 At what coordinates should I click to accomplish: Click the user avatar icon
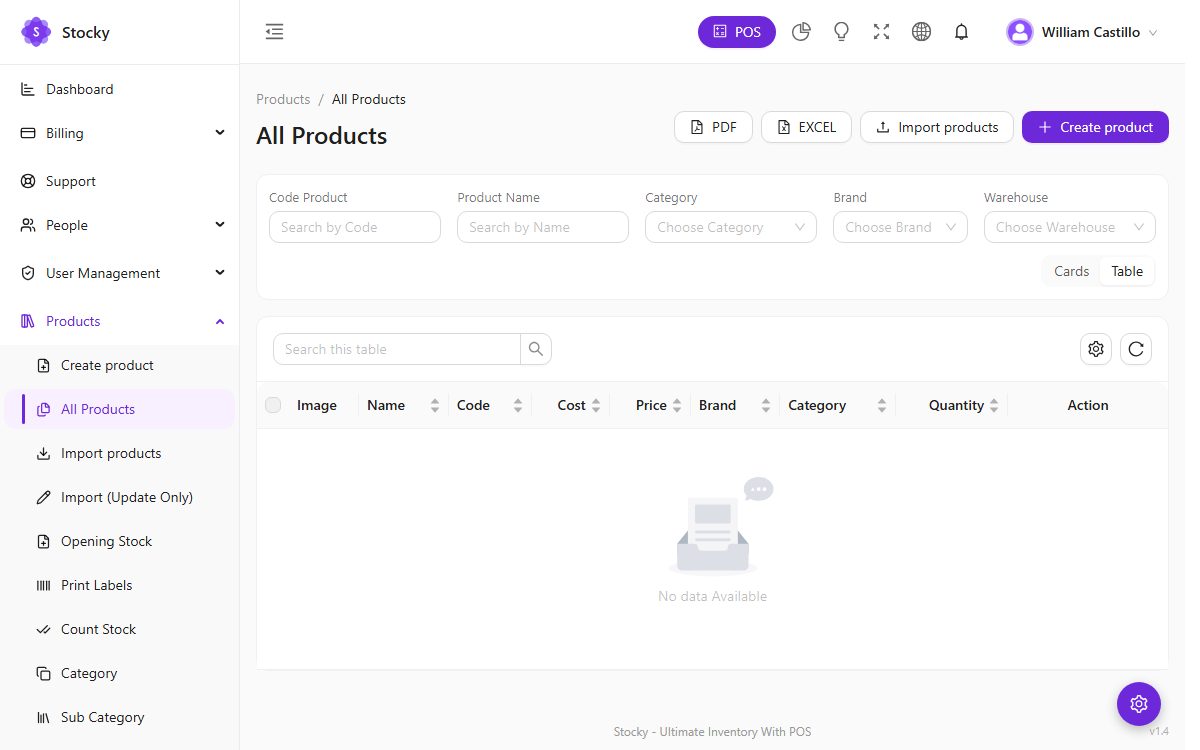(1019, 32)
